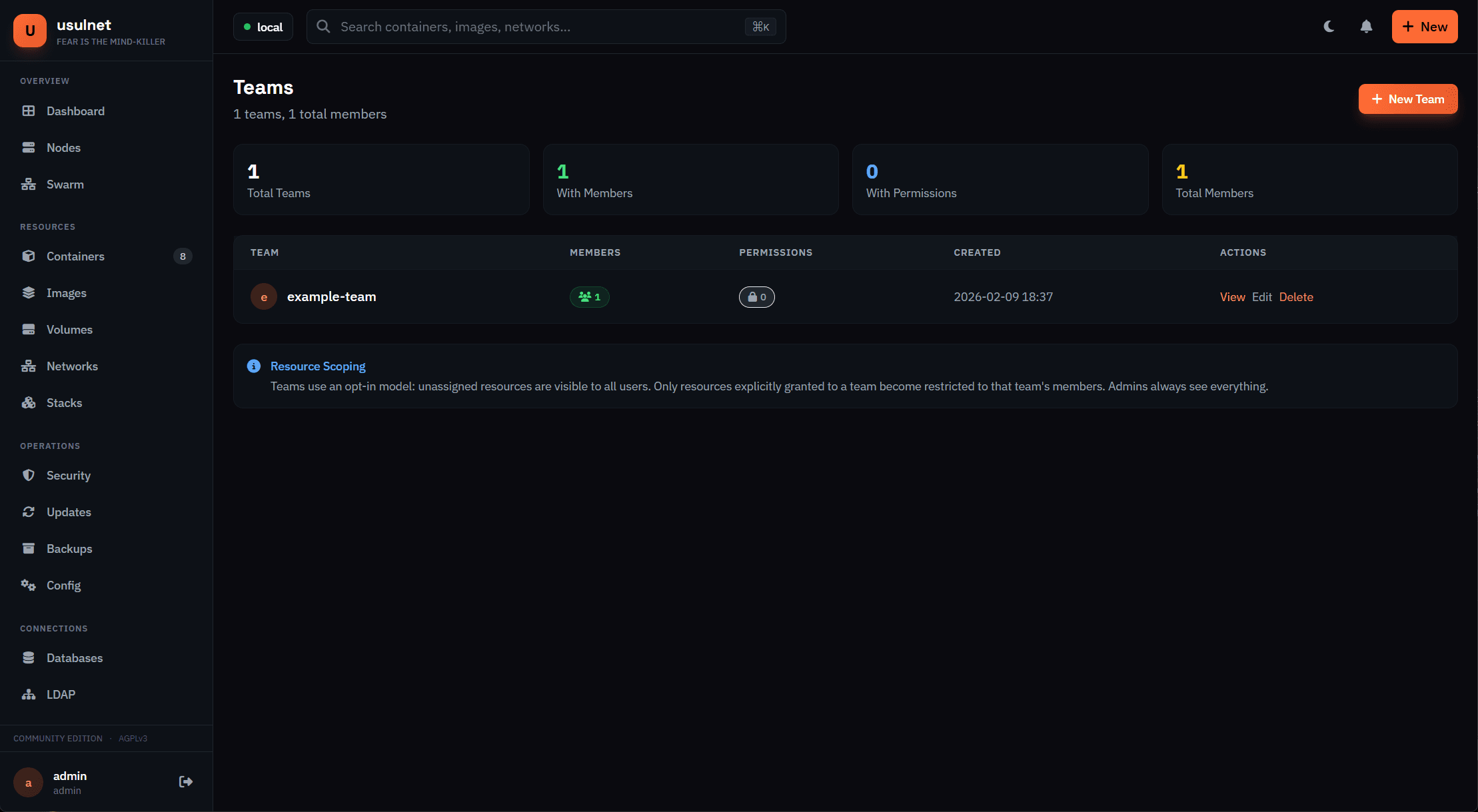This screenshot has height=812, width=1478.
Task: Click the green local environment status dot
Action: [x=247, y=27]
